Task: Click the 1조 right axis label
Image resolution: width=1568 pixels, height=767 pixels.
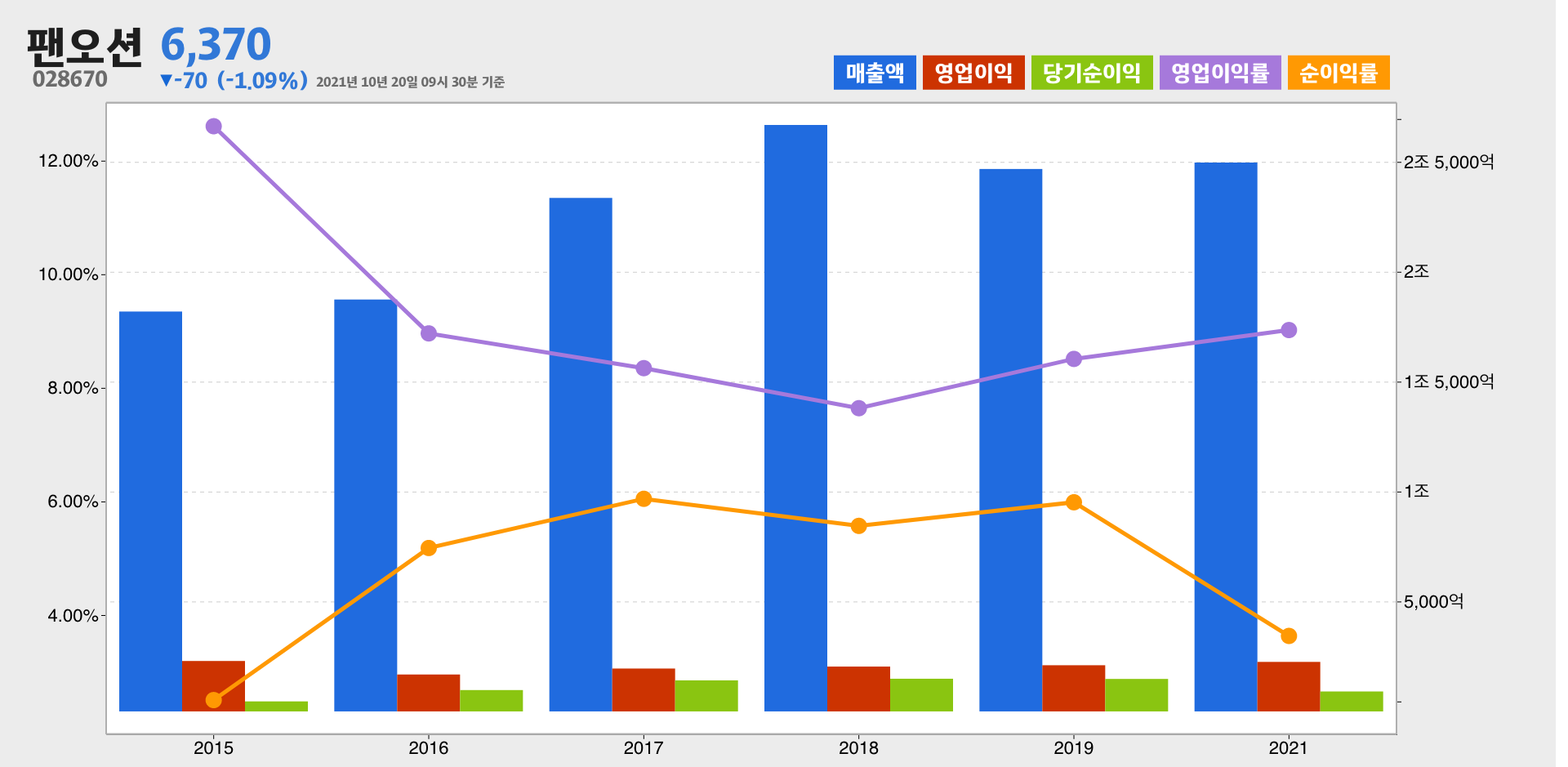Action: (1416, 491)
